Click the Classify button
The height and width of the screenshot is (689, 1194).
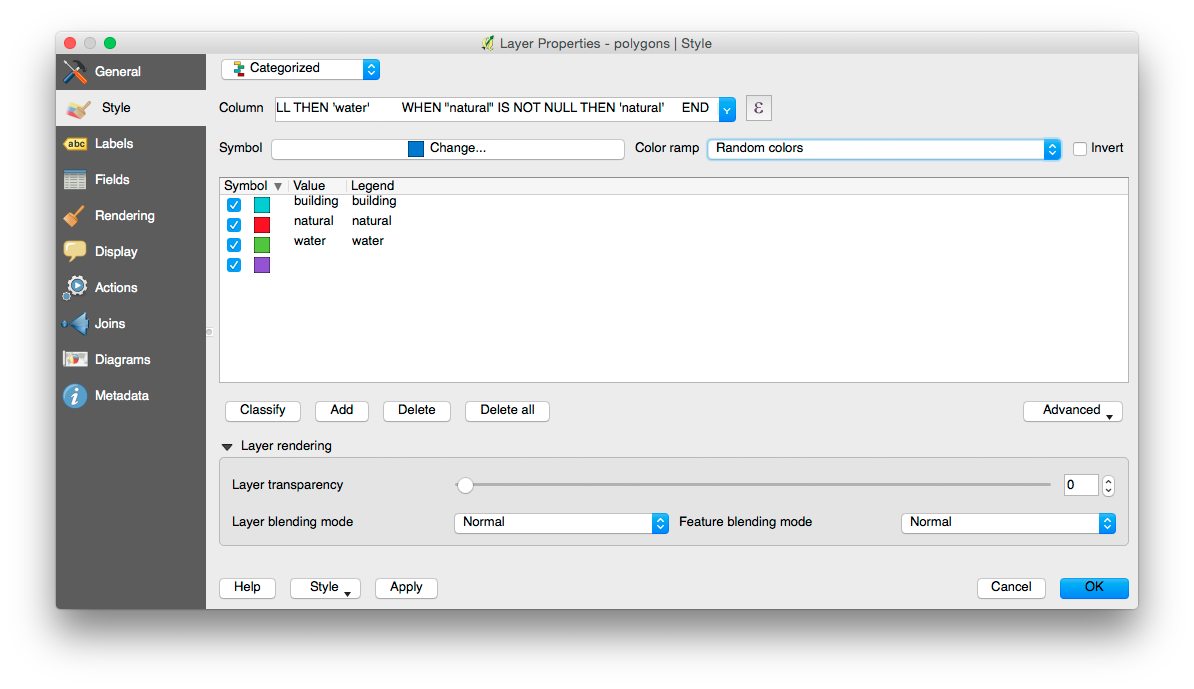point(263,410)
